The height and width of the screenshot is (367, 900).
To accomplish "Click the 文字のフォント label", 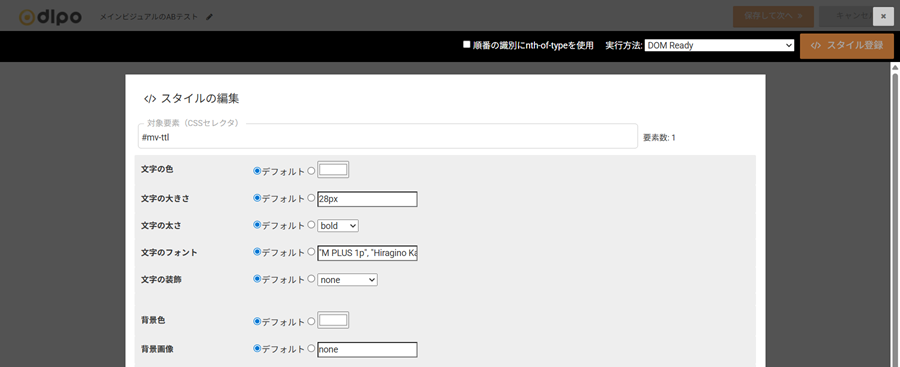I will (x=169, y=253).
